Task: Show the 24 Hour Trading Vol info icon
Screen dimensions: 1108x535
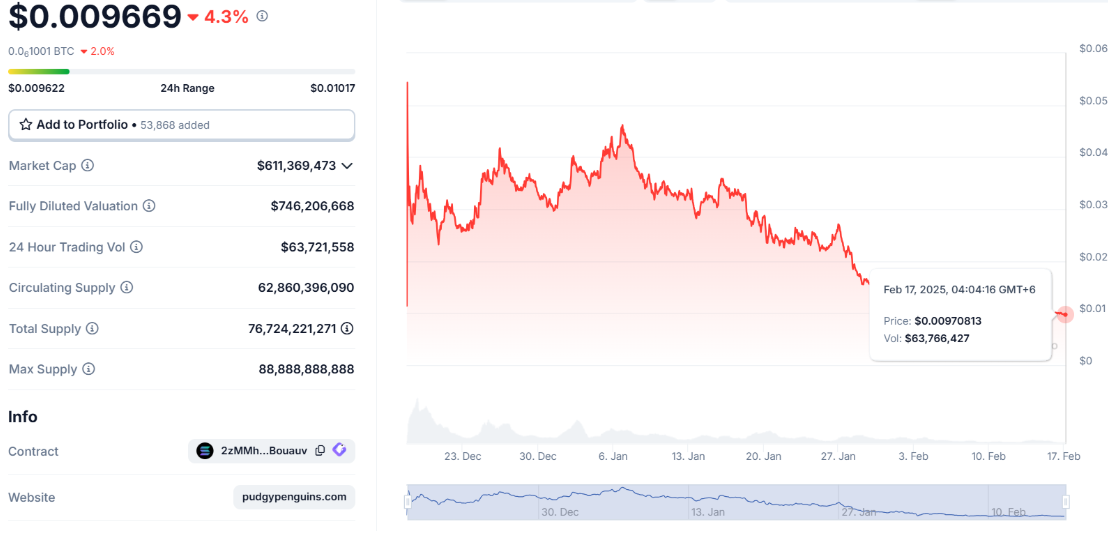Action: pos(136,247)
